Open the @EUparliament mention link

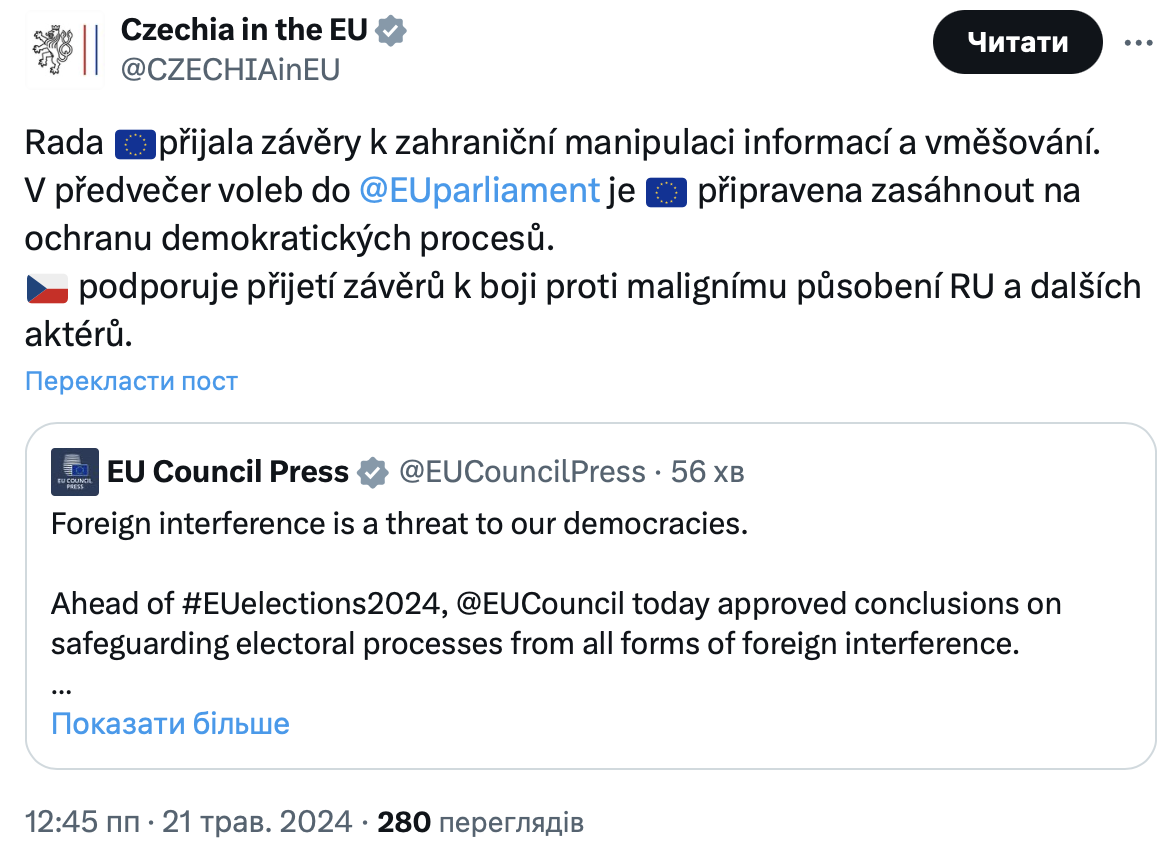(x=479, y=191)
